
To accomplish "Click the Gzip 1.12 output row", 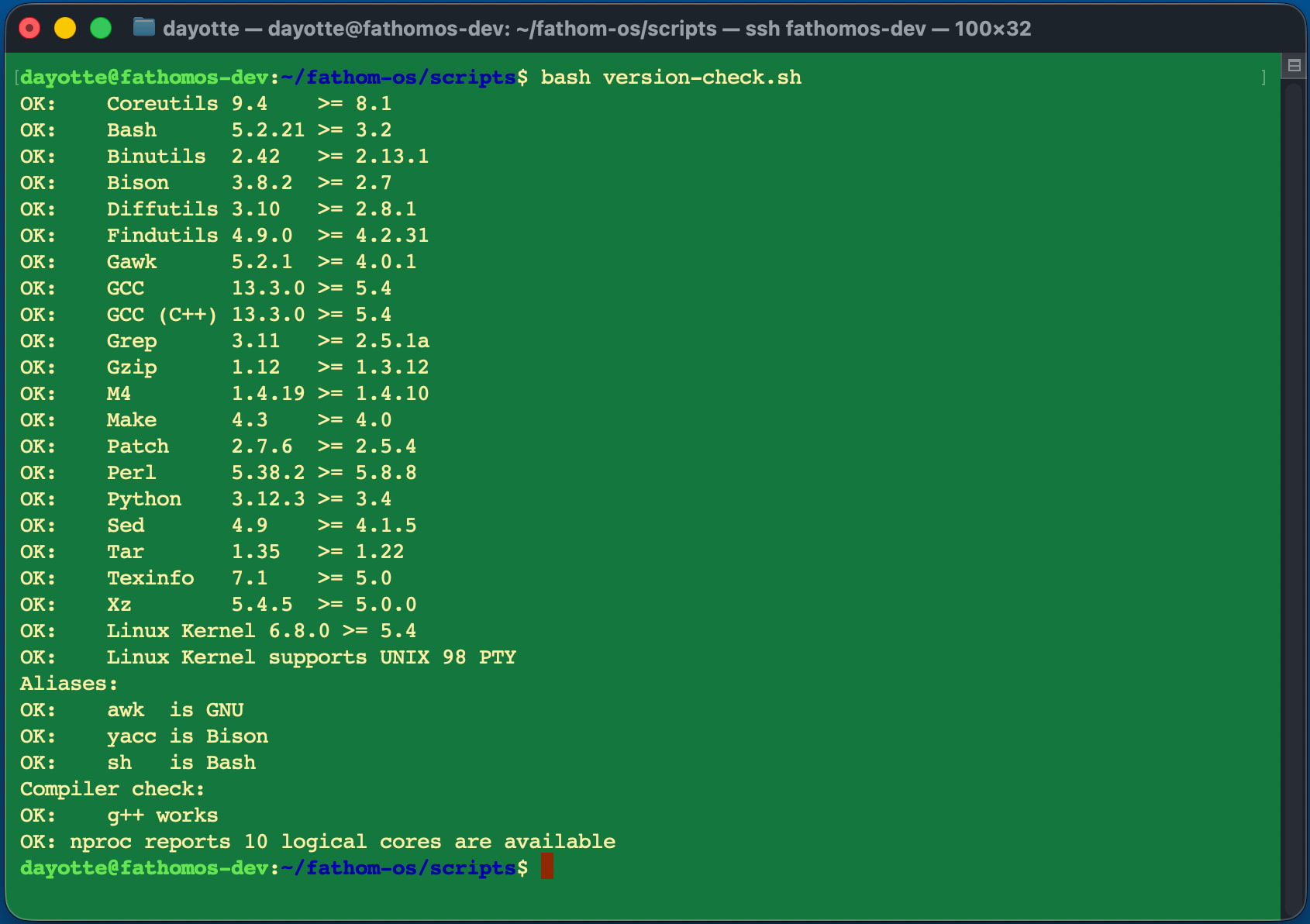I will [224, 367].
